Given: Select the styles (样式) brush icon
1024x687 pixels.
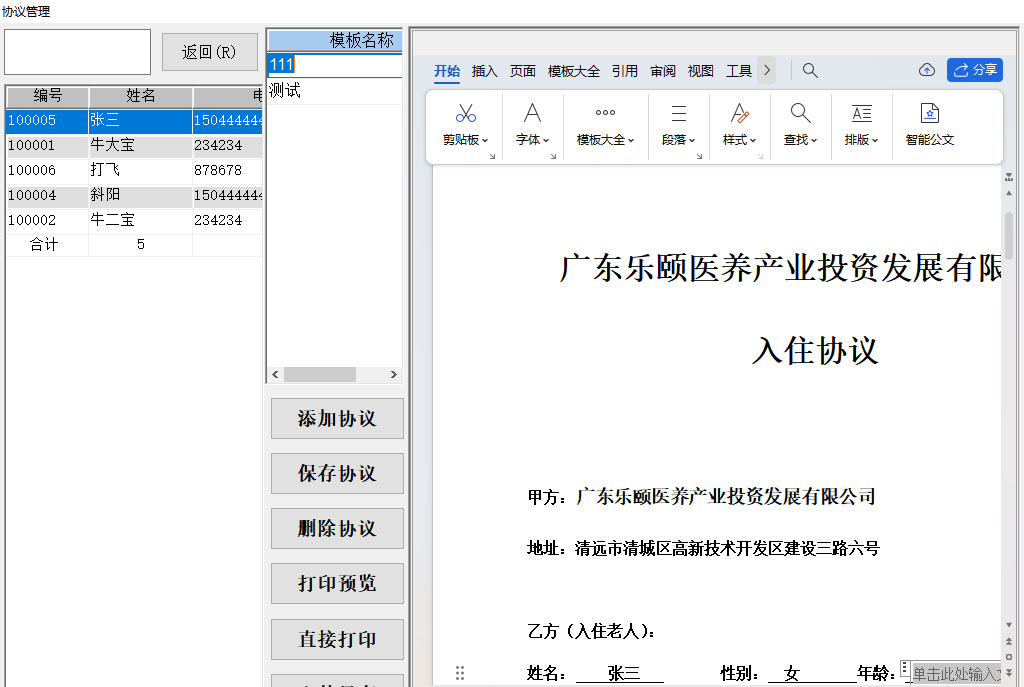Looking at the screenshot, I should [740, 114].
